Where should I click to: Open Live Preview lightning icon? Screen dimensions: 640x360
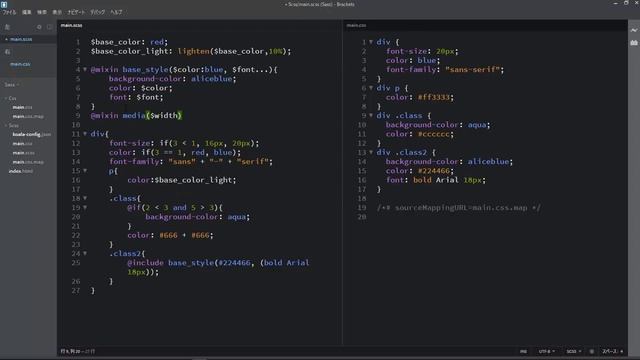634,30
